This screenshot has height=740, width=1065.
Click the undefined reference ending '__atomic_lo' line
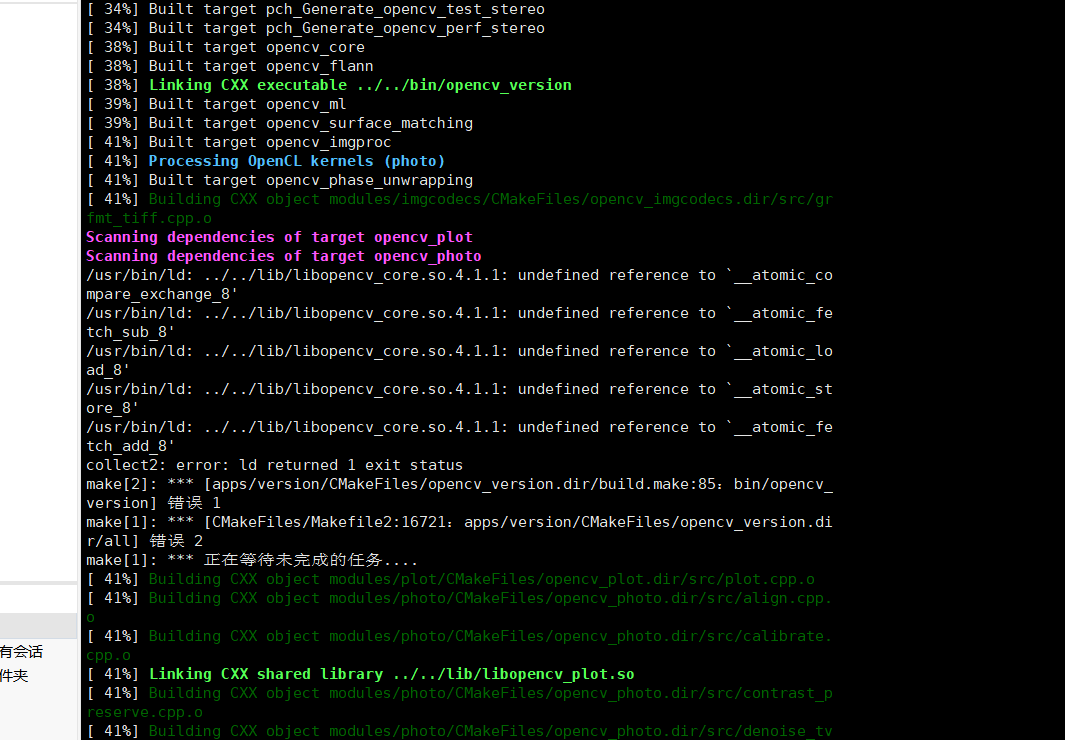[x=459, y=352]
